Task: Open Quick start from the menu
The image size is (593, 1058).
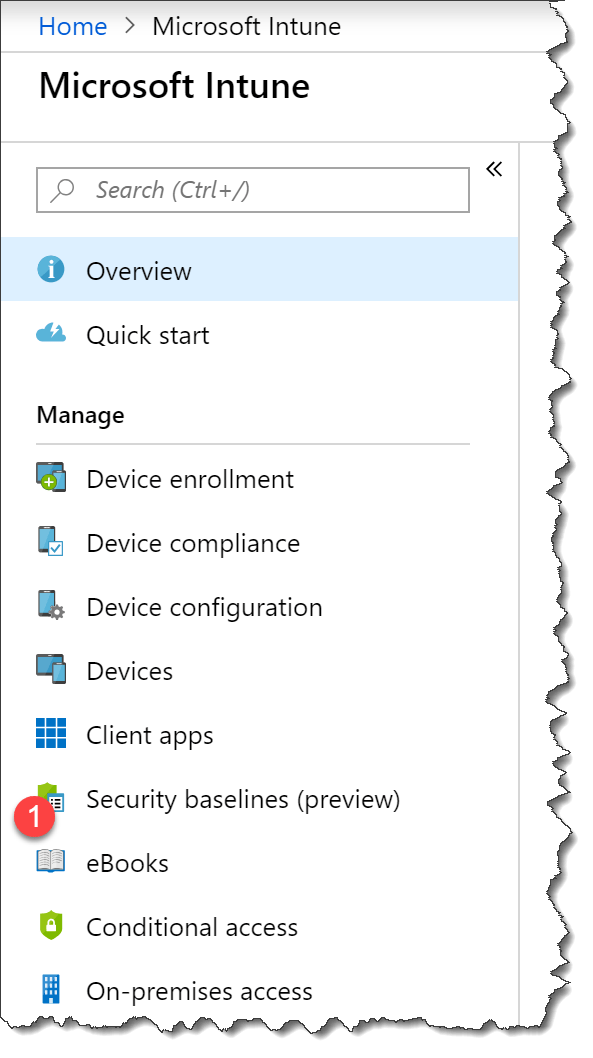Action: (148, 334)
